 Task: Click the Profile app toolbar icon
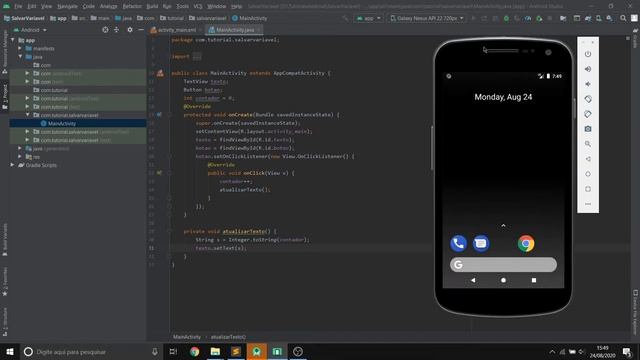(528, 18)
